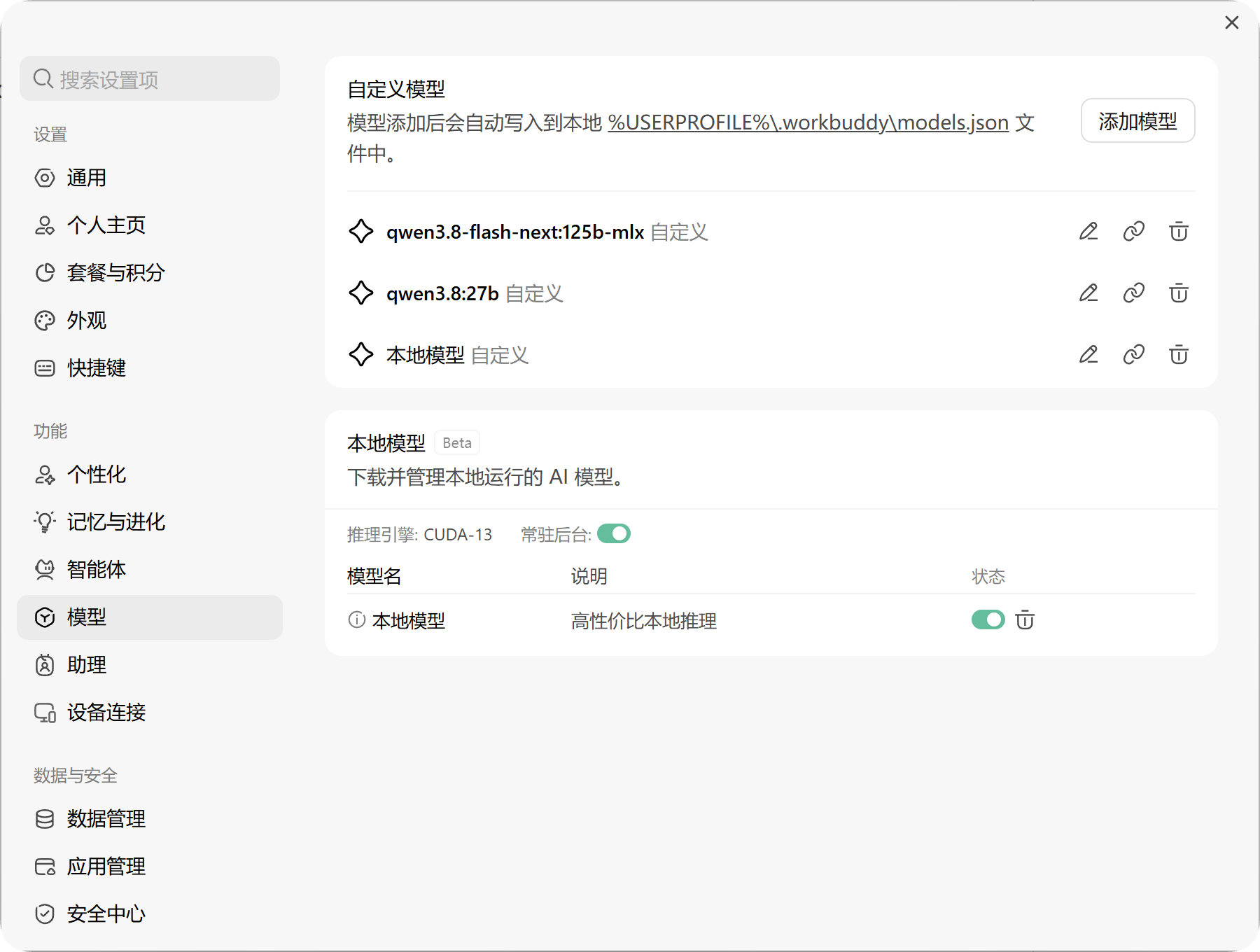Image resolution: width=1260 pixels, height=952 pixels.
Task: Open 记忆与进化 settings
Action: [150, 522]
